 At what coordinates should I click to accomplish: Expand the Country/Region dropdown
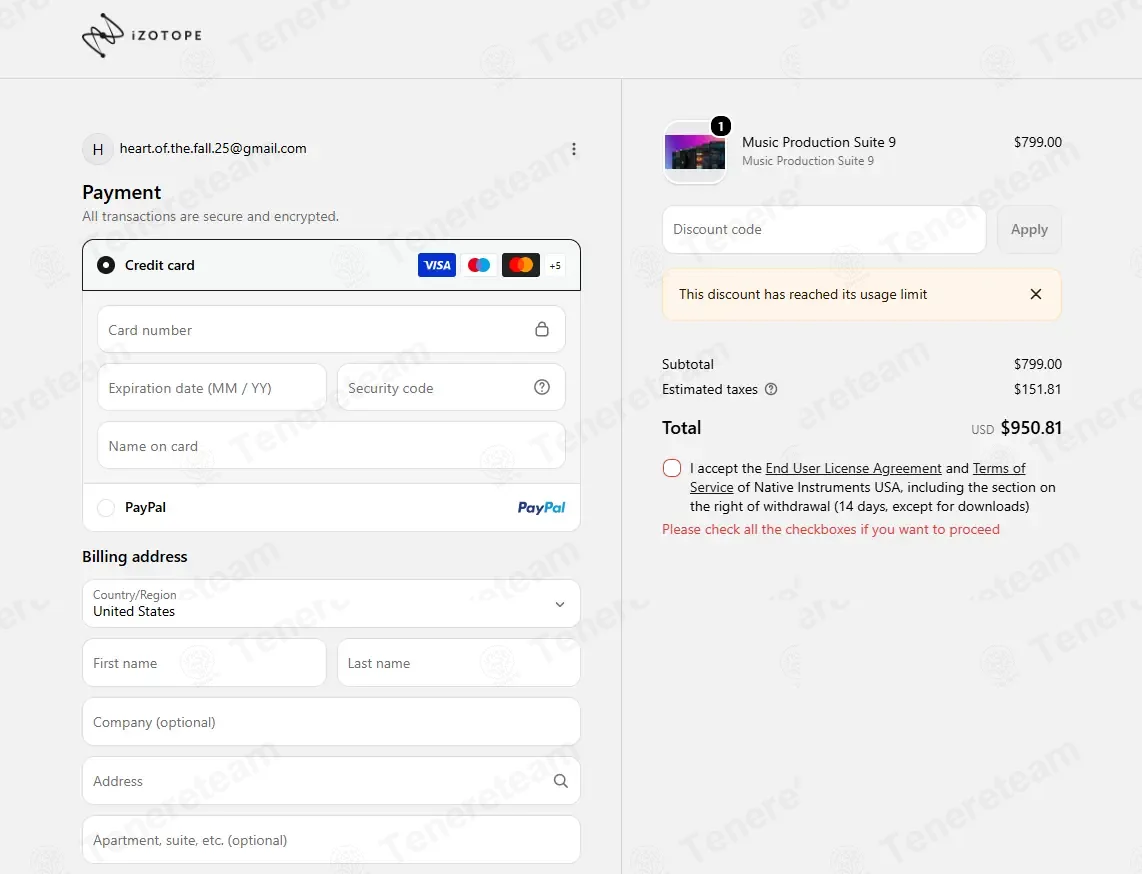331,604
